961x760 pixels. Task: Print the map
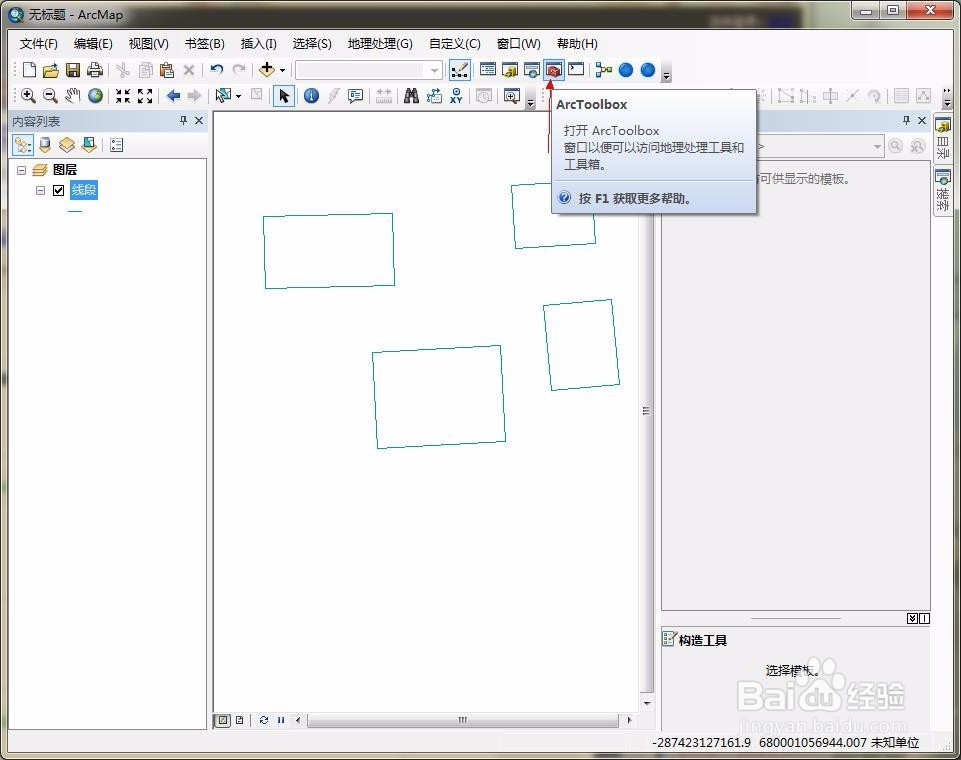[94, 70]
